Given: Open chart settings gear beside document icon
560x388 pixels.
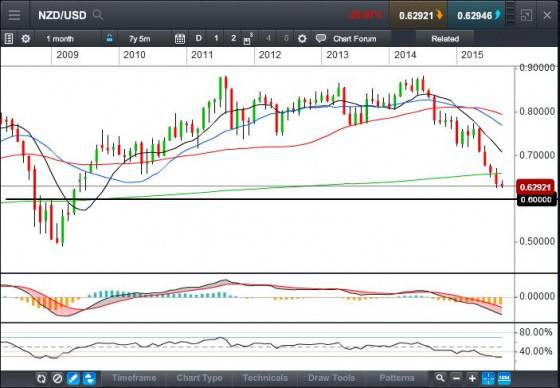Looking at the screenshot, I should point(26,39).
